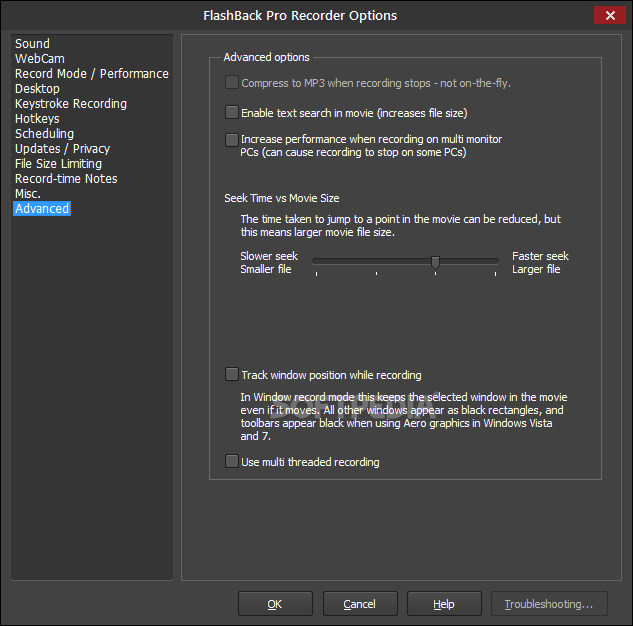This screenshot has width=633, height=626.
Task: Check Track window position while recording
Action: [232, 375]
